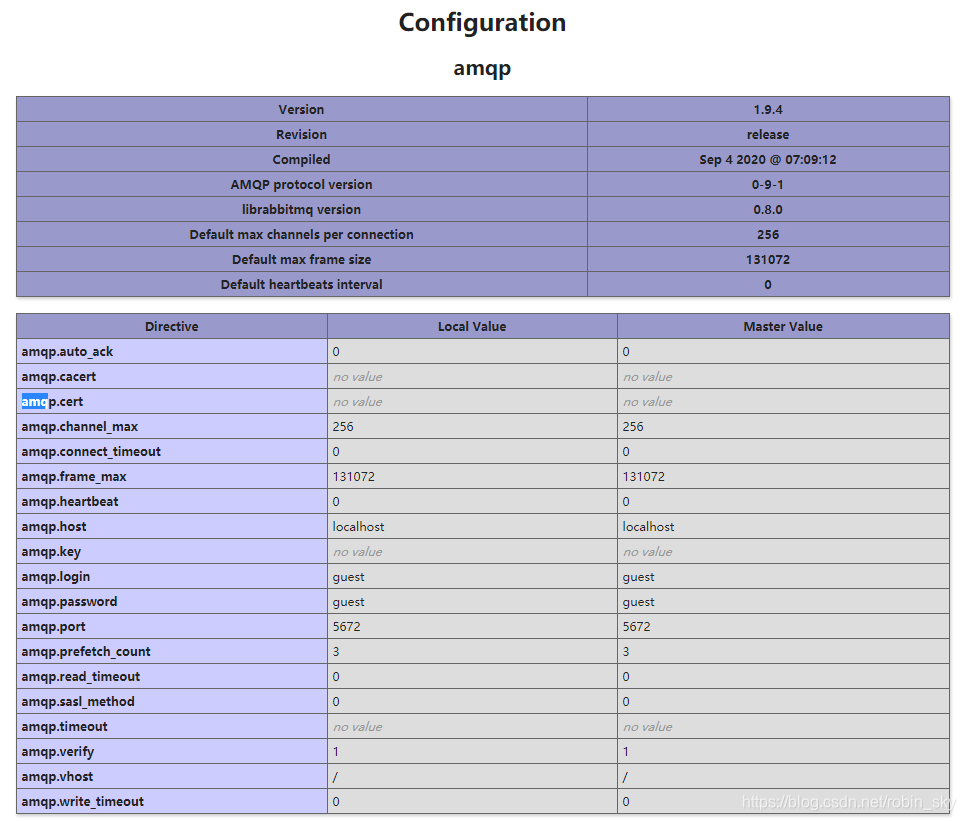Click the amqp.vhost slash value
966x821 pixels.
click(333, 776)
